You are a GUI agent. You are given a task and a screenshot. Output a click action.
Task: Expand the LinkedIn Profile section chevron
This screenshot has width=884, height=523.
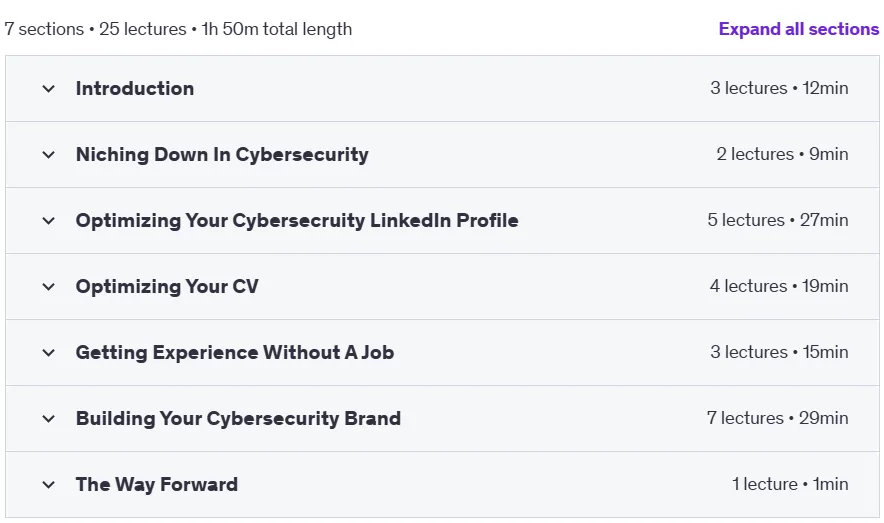coord(48,220)
